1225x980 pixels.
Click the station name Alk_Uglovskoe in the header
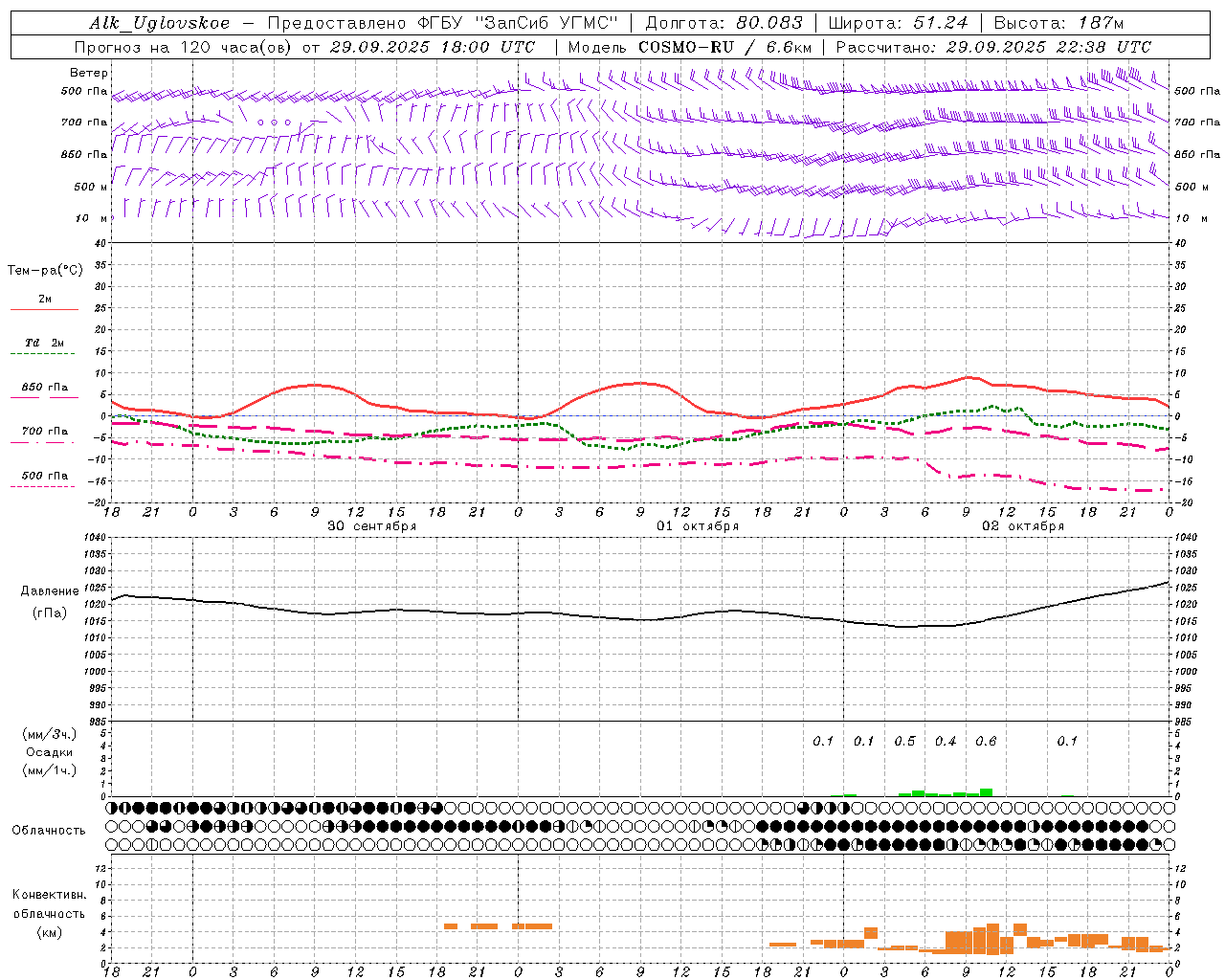pyautogui.click(x=160, y=23)
